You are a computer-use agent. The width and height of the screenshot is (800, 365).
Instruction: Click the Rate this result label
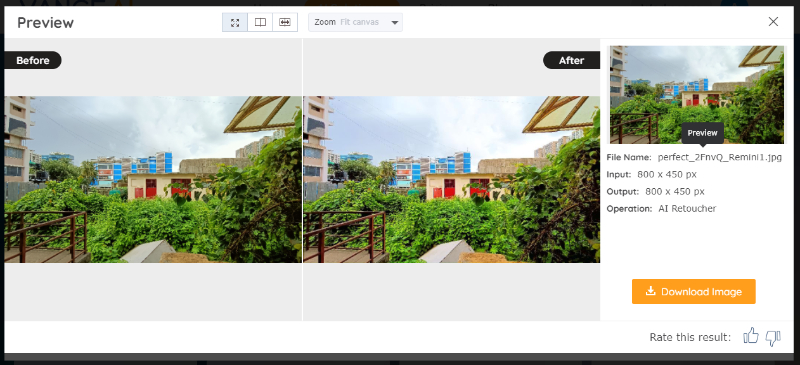coord(690,337)
